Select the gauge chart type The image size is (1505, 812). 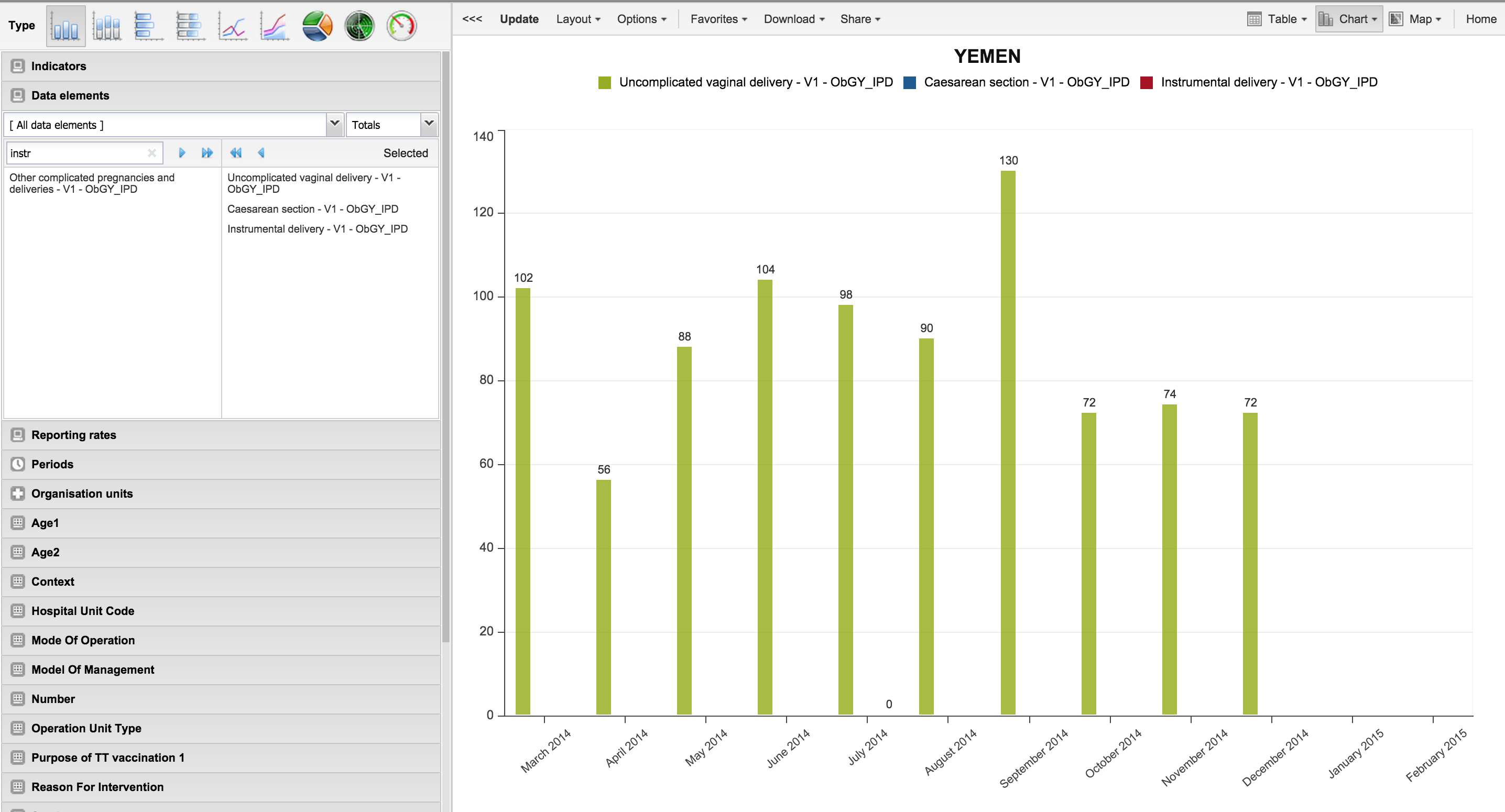pos(401,26)
